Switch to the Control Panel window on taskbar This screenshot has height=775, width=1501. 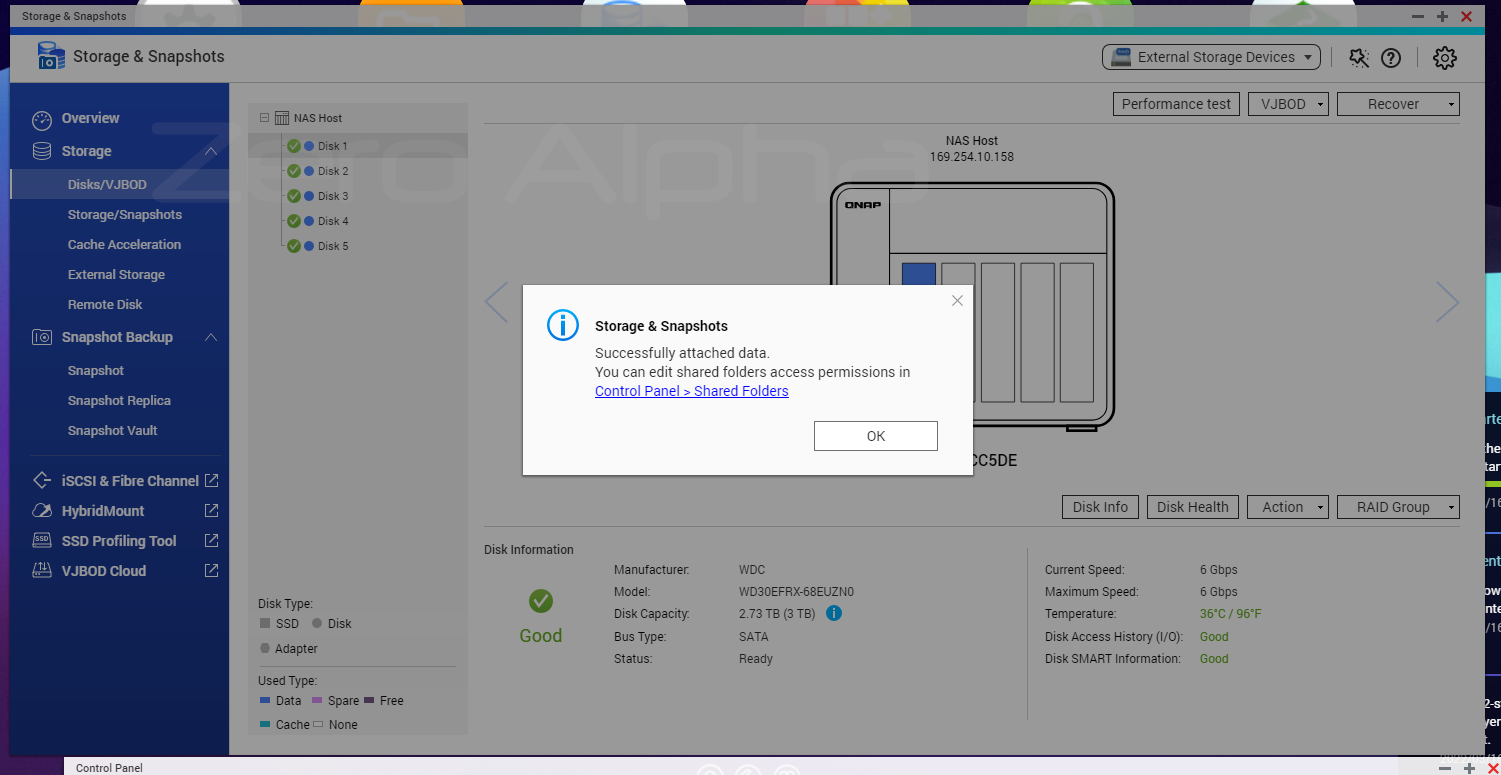pos(108,767)
